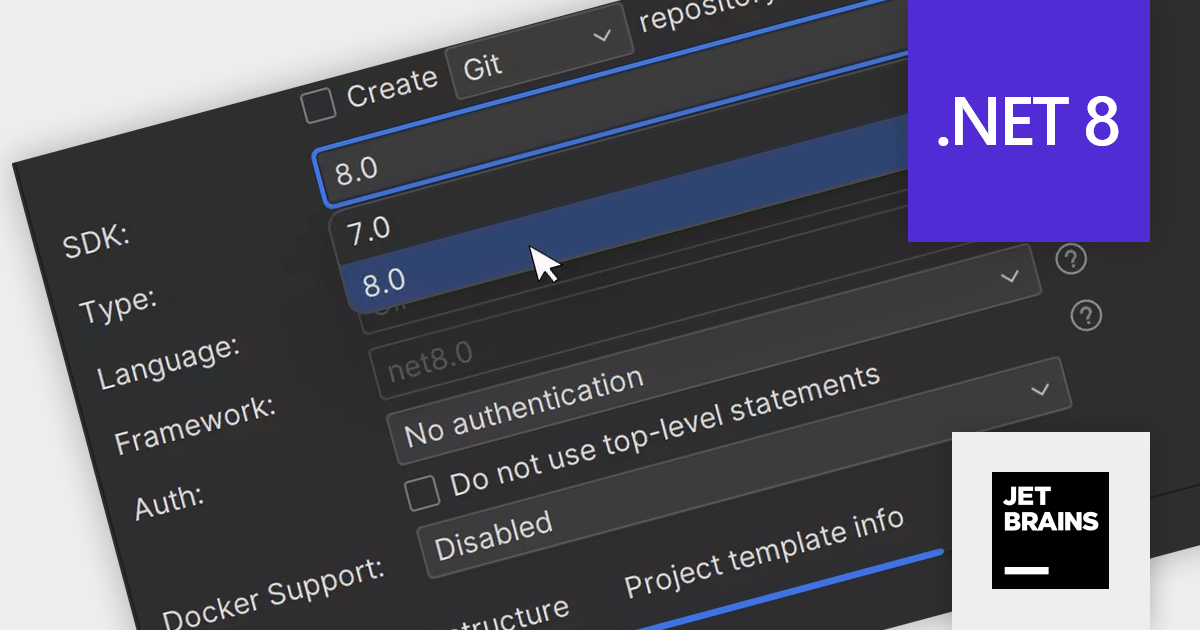Viewport: 1200px width, 630px height.
Task: Click the chevron on the Git selector
Action: [x=603, y=35]
